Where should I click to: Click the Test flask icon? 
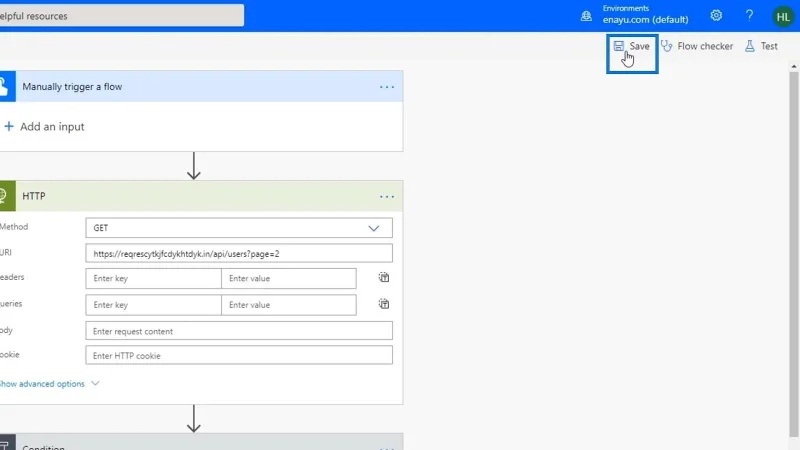[x=749, y=46]
